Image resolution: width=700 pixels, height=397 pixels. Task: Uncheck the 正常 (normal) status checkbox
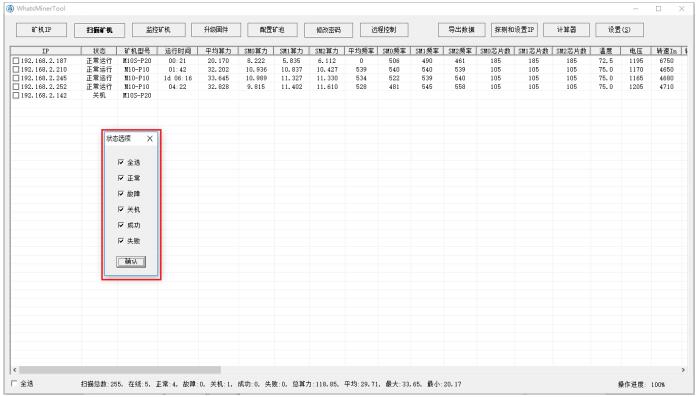121,178
